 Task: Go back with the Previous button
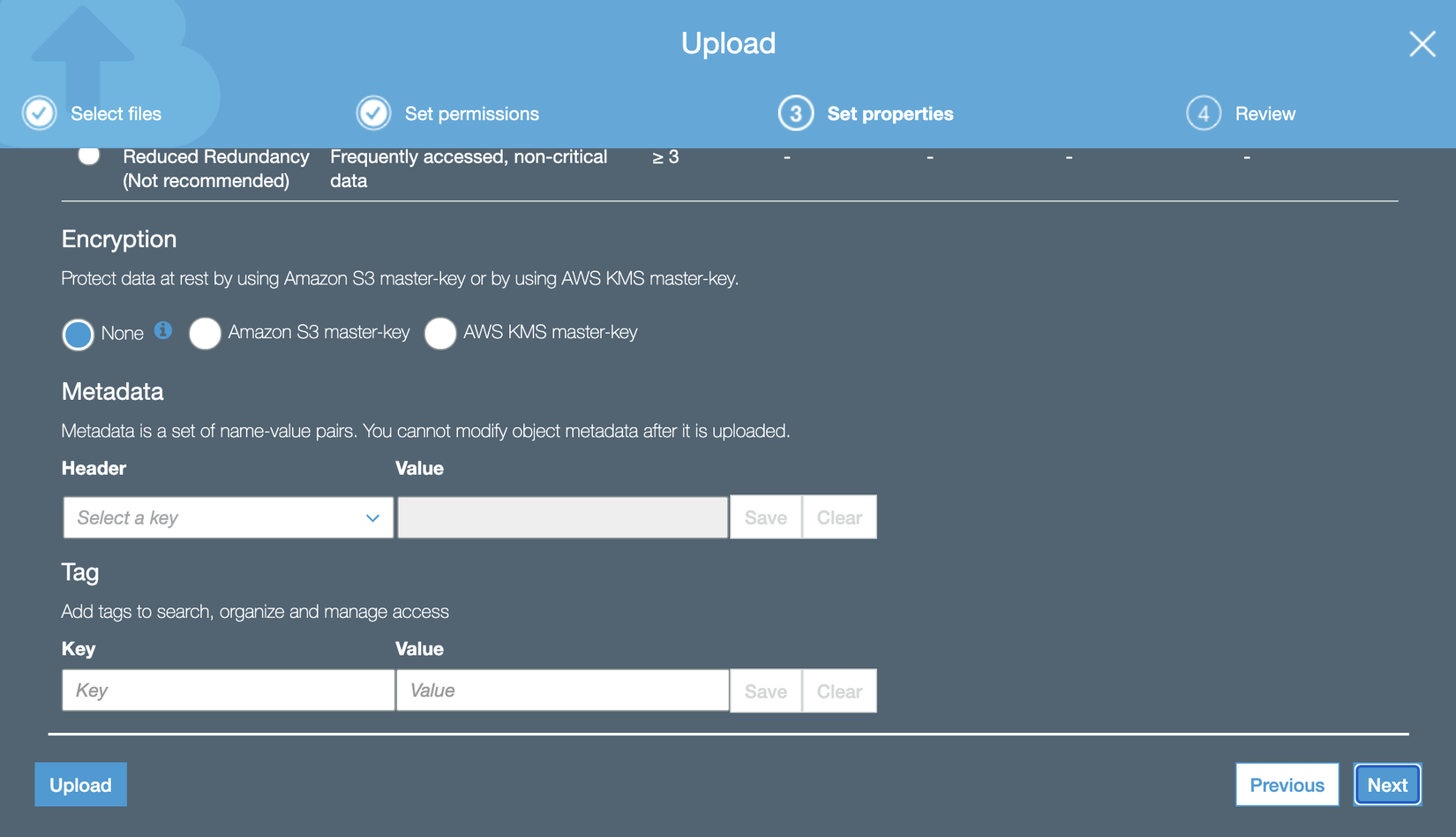point(1287,784)
